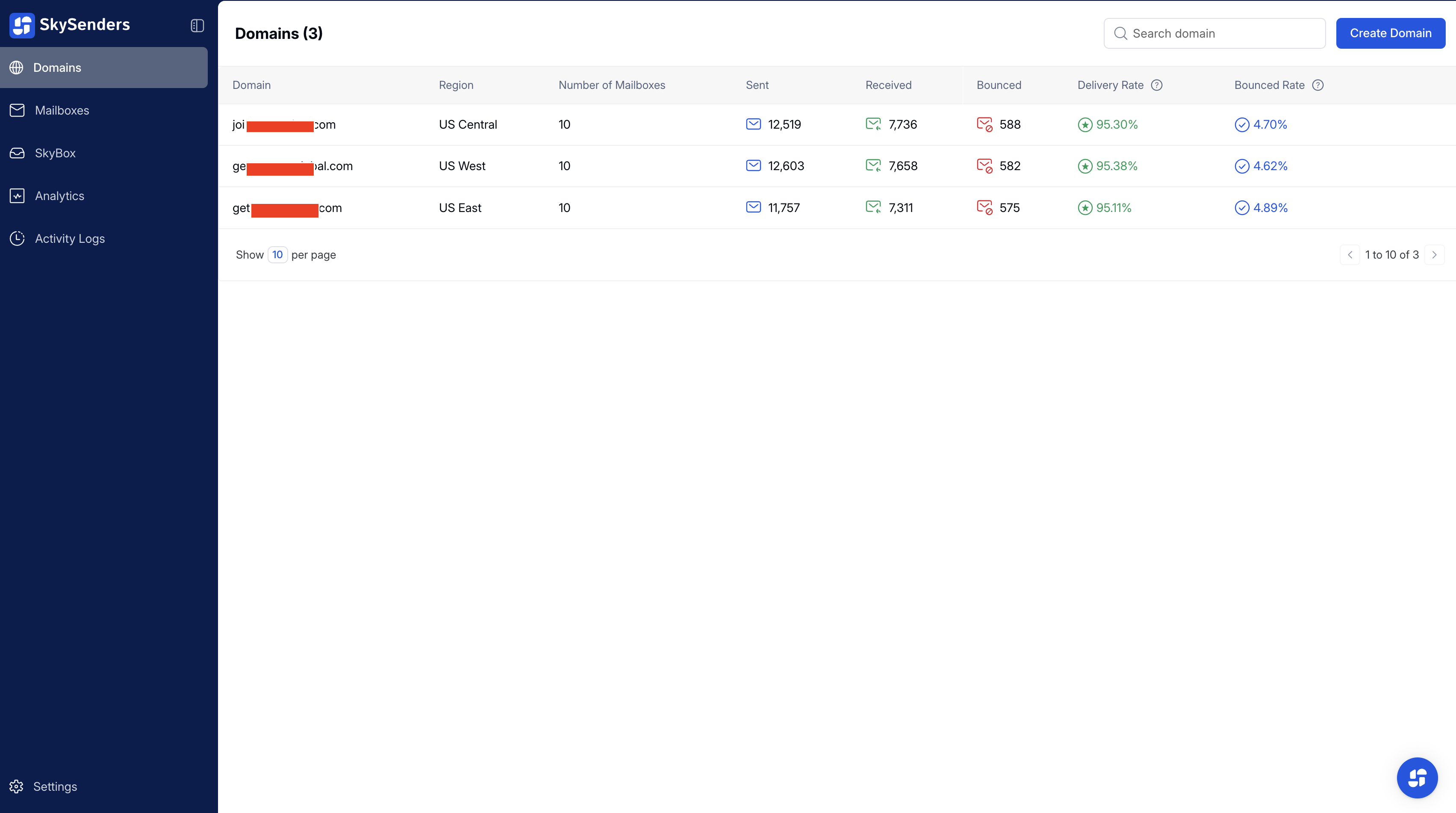Click the delivery star icon for 95.30%
This screenshot has height=813, width=1456.
(x=1085, y=125)
